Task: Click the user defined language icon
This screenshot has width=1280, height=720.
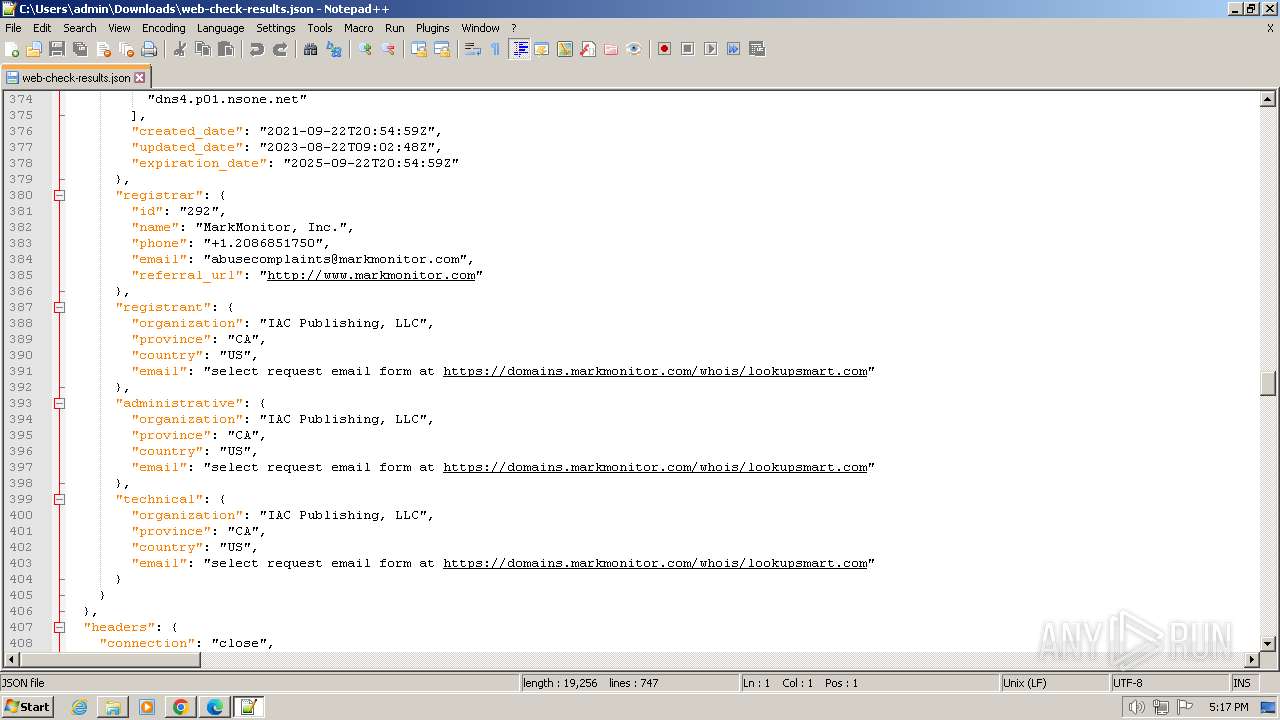Action: tap(542, 49)
